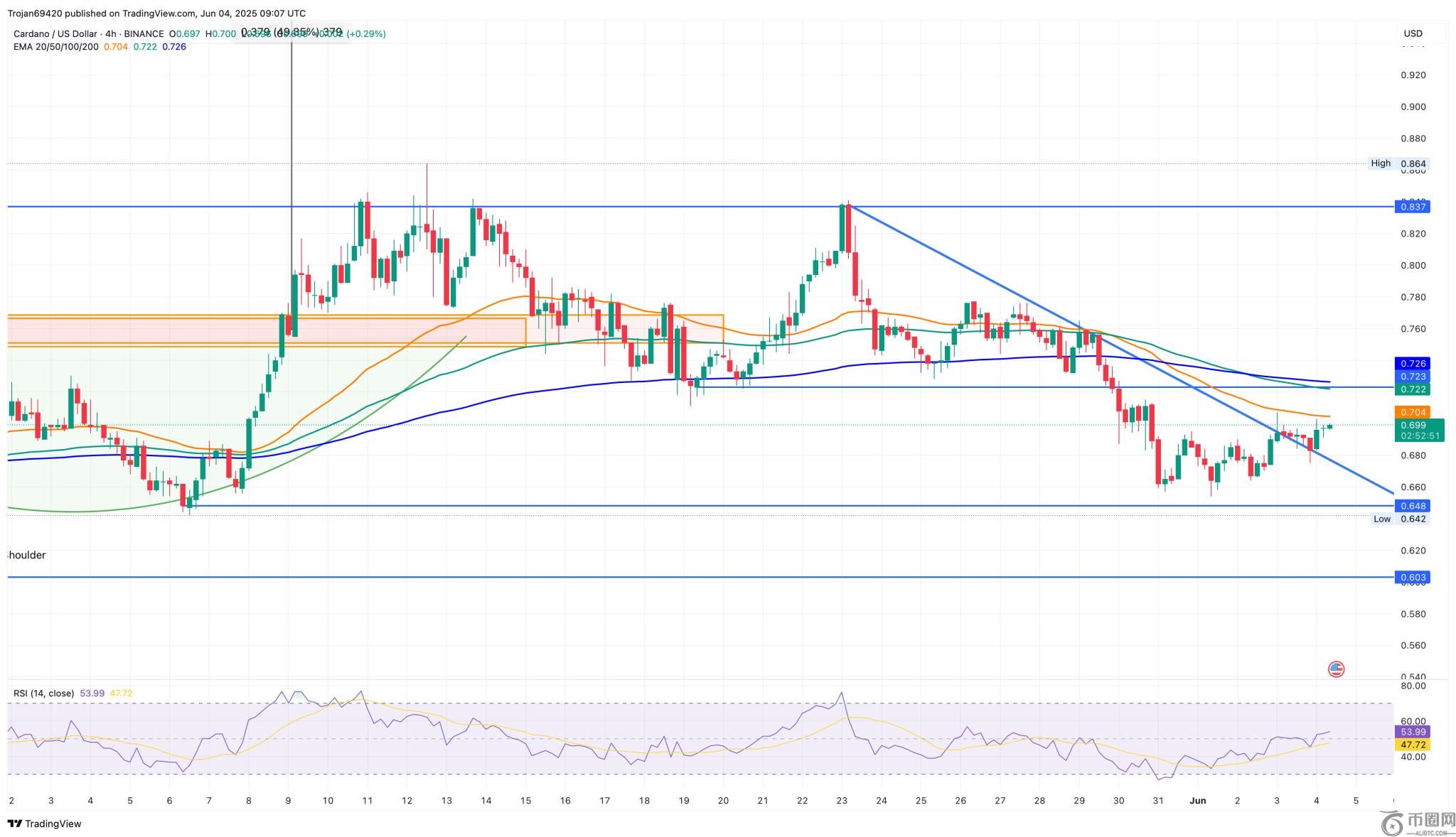The image size is (1456, 837).
Task: Click the TradingView logo at bottom left
Action: pyautogui.click(x=44, y=823)
